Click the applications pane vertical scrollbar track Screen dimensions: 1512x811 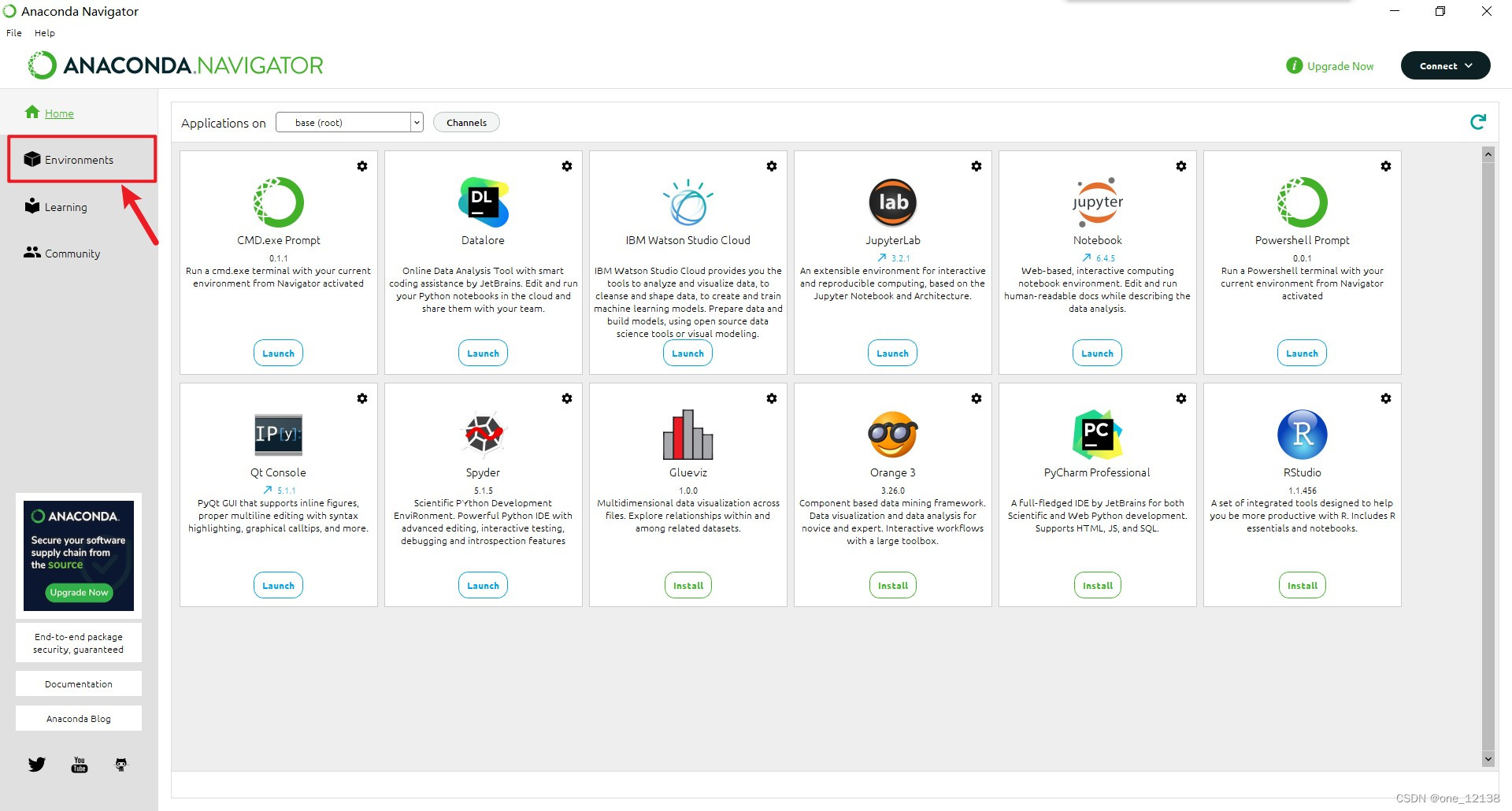point(1488,457)
